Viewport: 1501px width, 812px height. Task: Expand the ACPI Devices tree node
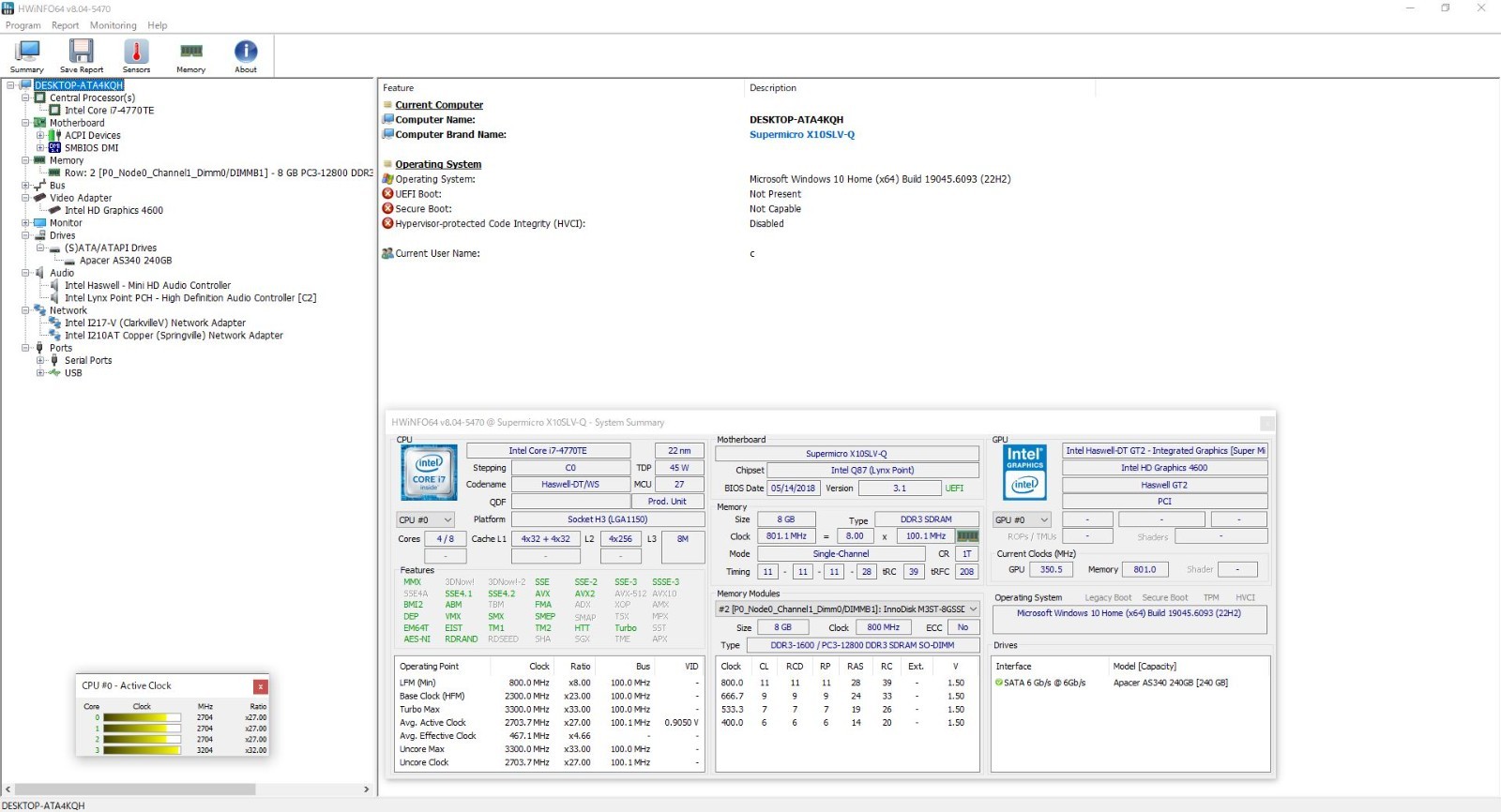(x=40, y=135)
